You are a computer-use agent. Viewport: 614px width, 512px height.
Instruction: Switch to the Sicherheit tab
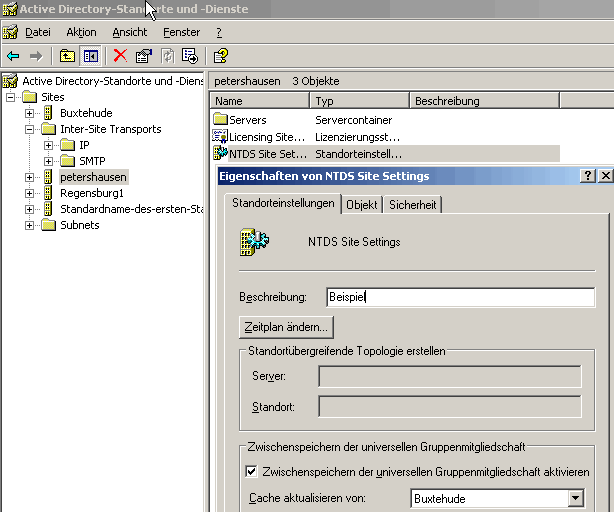point(413,205)
